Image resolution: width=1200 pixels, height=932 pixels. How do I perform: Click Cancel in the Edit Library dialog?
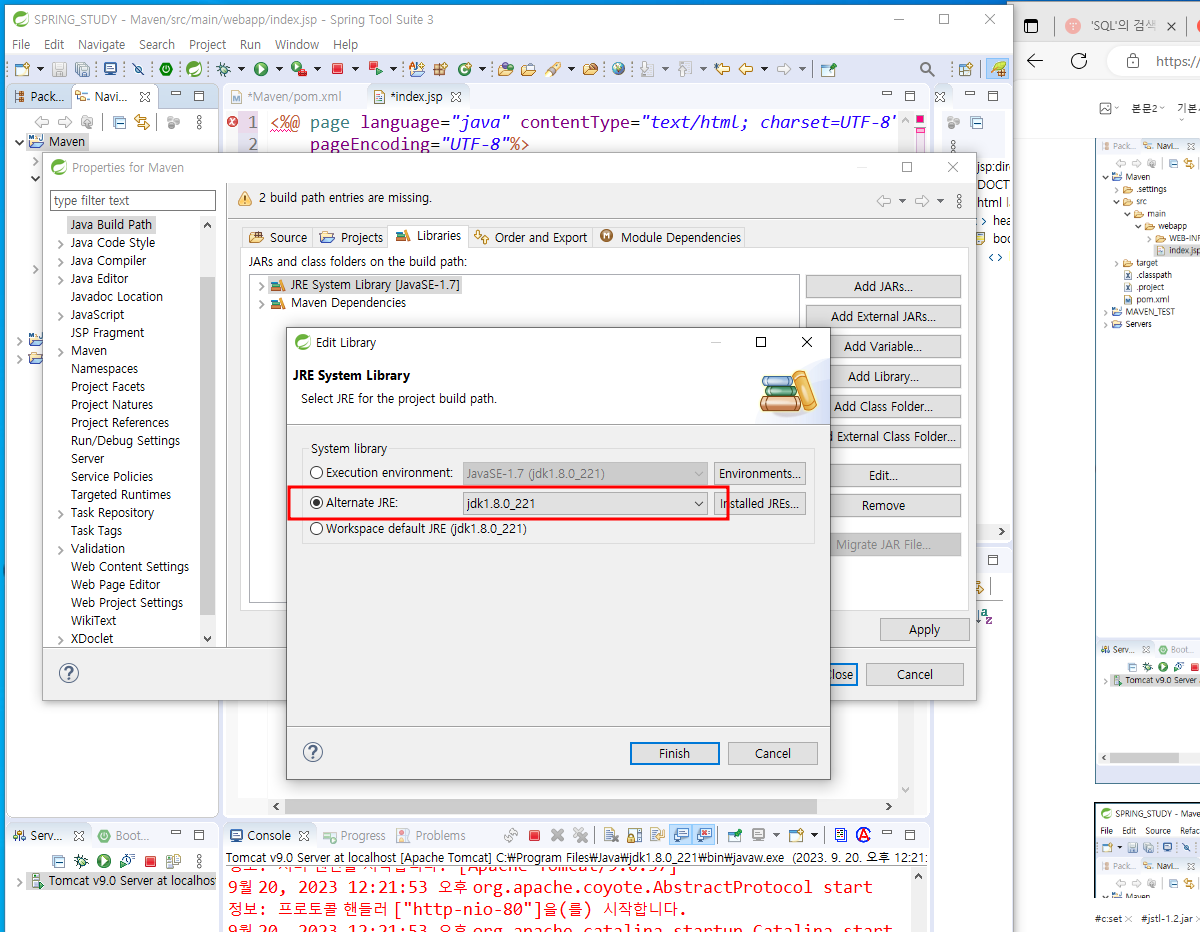pos(773,753)
